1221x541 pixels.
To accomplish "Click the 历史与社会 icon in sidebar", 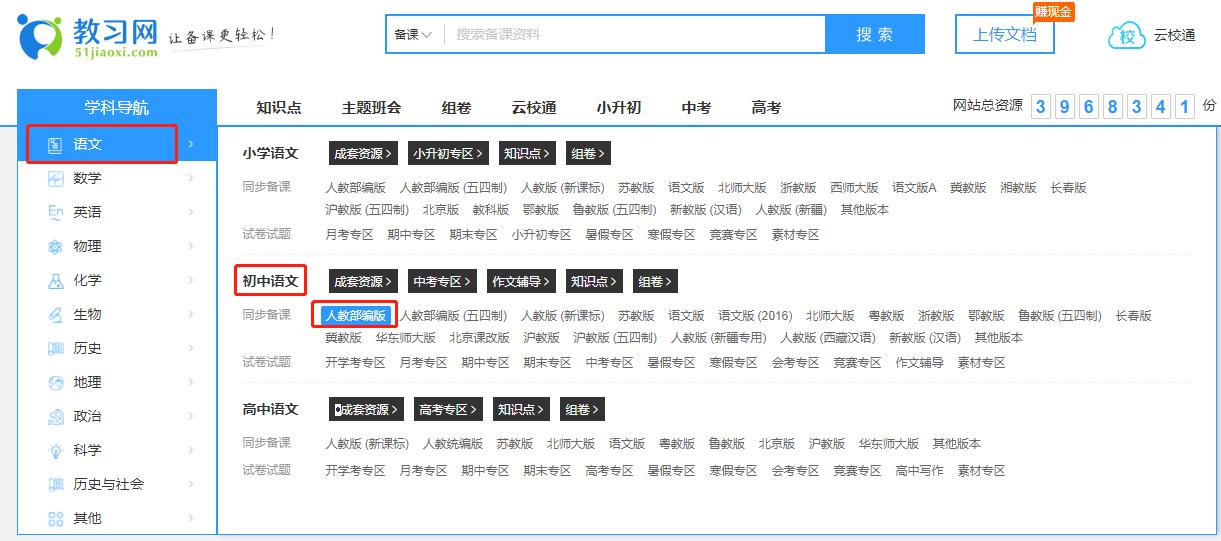I will (x=56, y=484).
